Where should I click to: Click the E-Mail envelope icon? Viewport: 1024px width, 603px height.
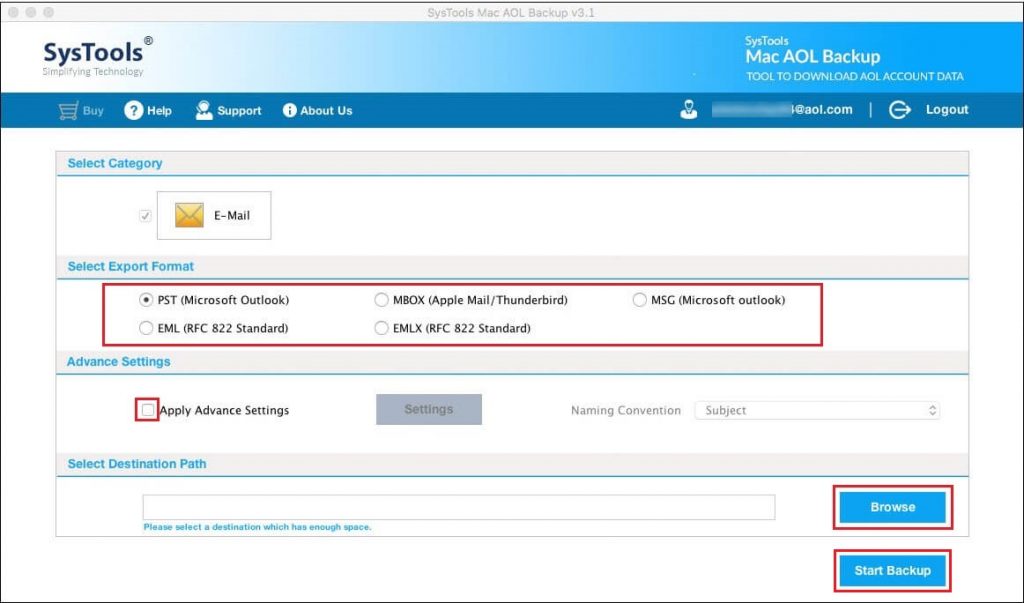pyautogui.click(x=189, y=215)
